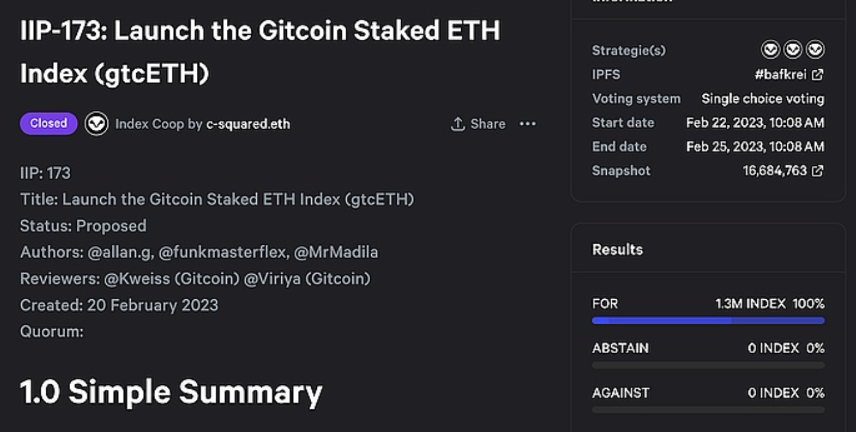This screenshot has width=856, height=432.
Task: Open the c-squared.eth author profile
Action: [x=248, y=124]
